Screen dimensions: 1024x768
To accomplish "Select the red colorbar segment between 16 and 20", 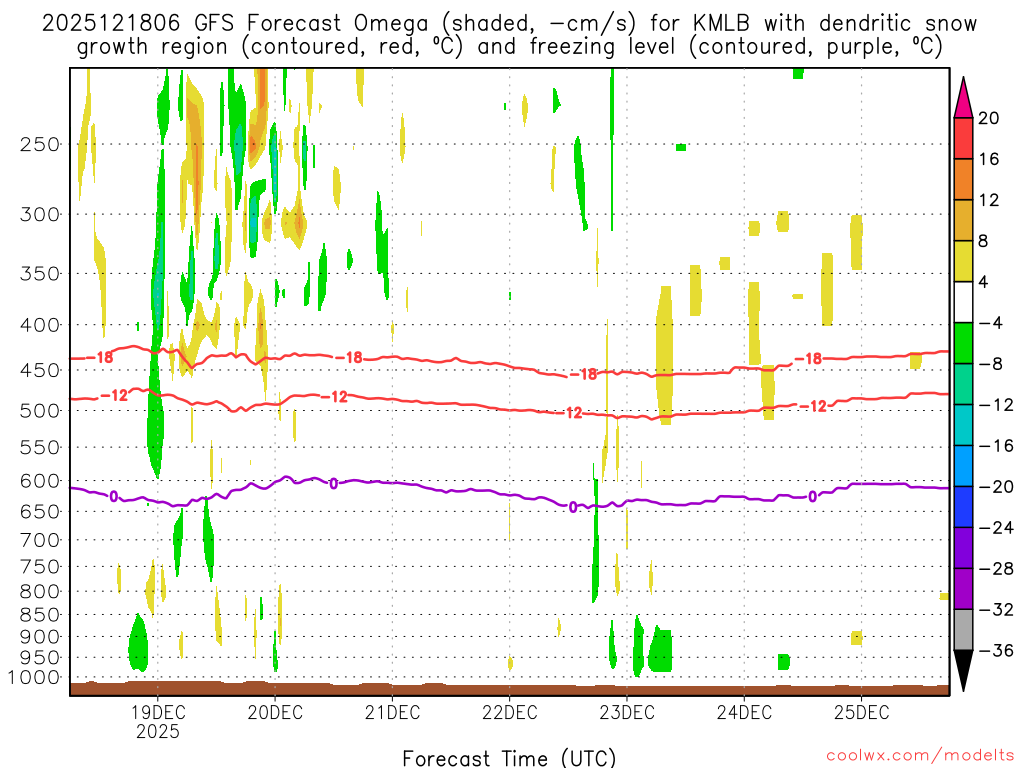I will click(964, 138).
